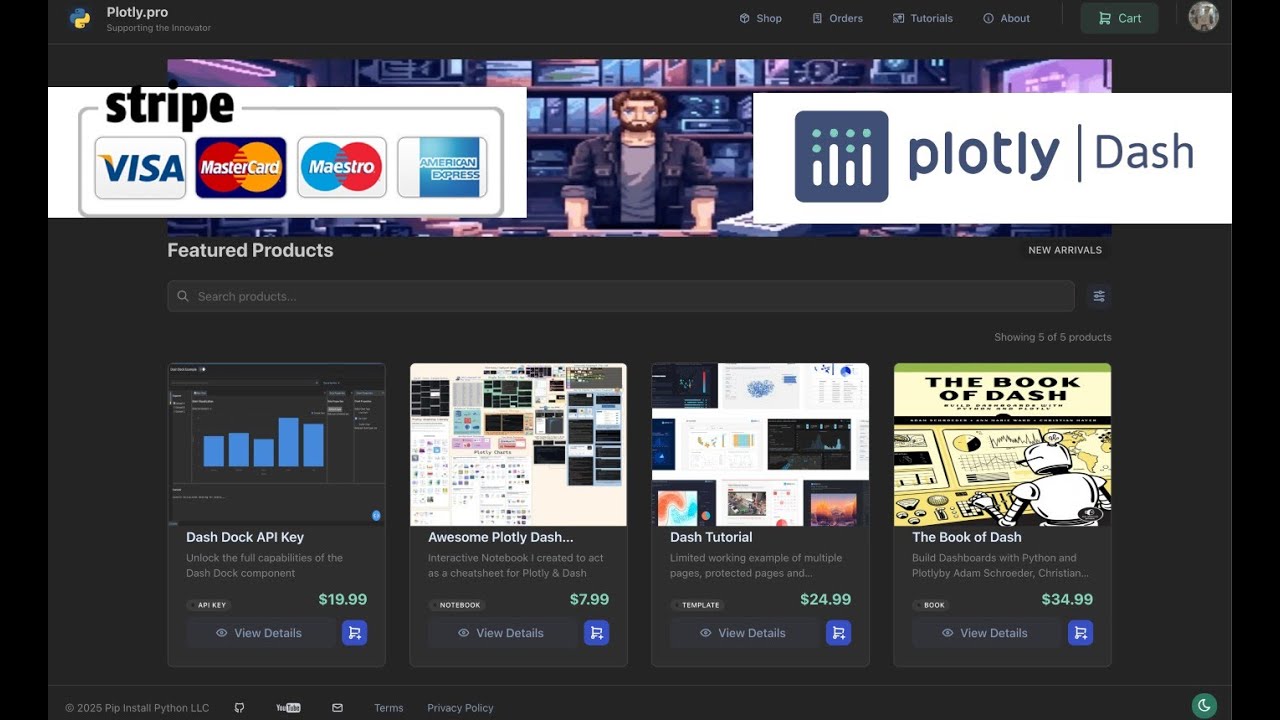1280x720 pixels.
Task: Click the Orders icon in navigation
Action: point(817,18)
